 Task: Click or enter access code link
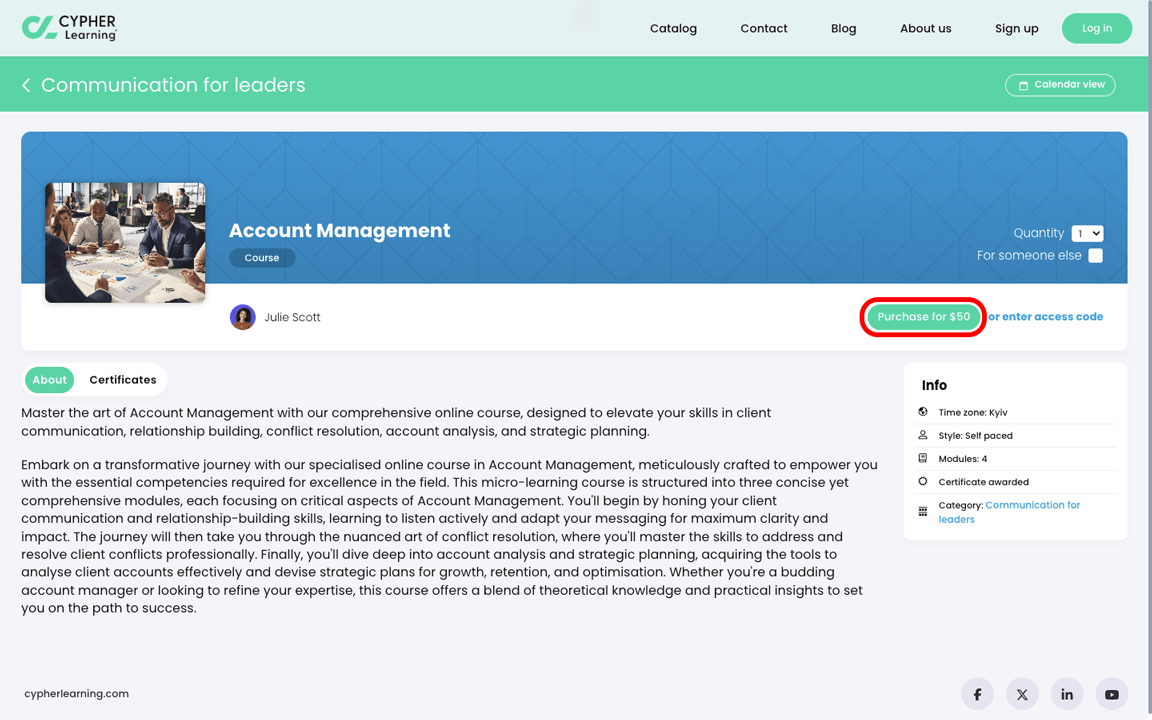click(x=1045, y=317)
